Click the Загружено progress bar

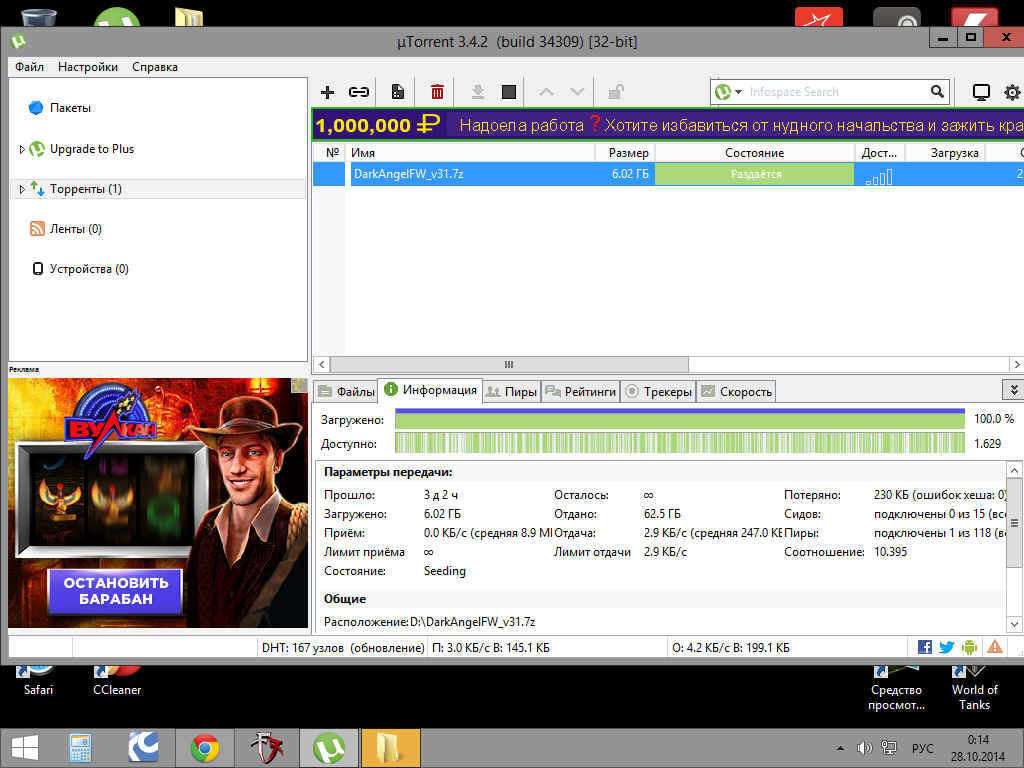tap(680, 419)
